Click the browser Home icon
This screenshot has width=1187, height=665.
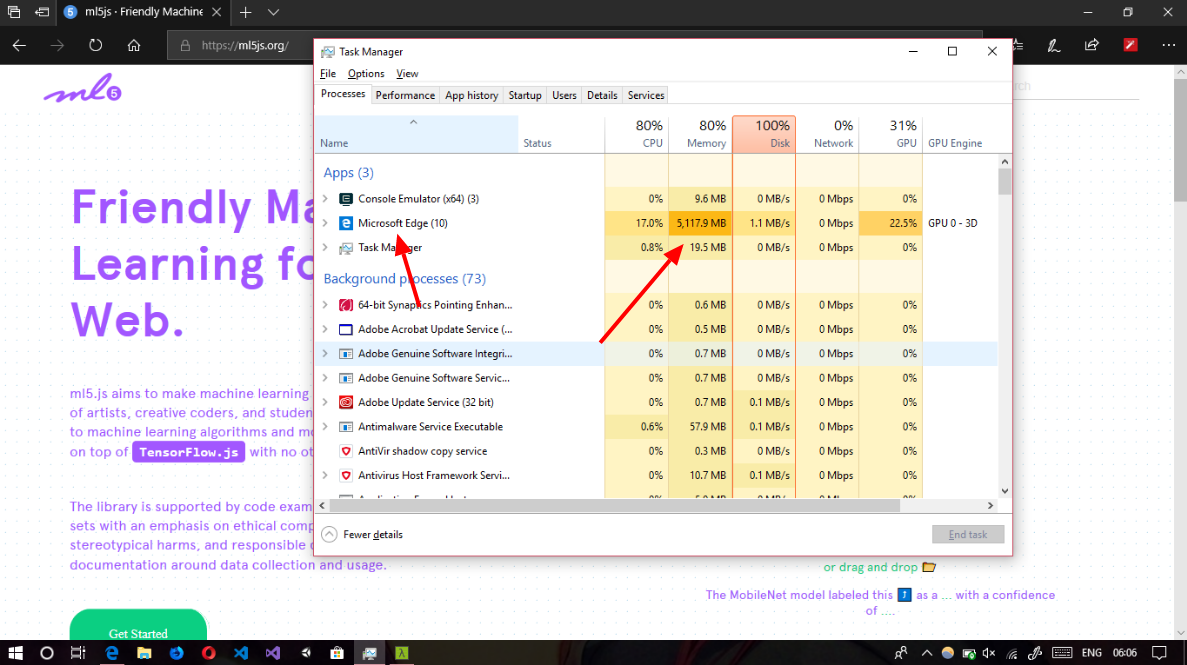135,45
